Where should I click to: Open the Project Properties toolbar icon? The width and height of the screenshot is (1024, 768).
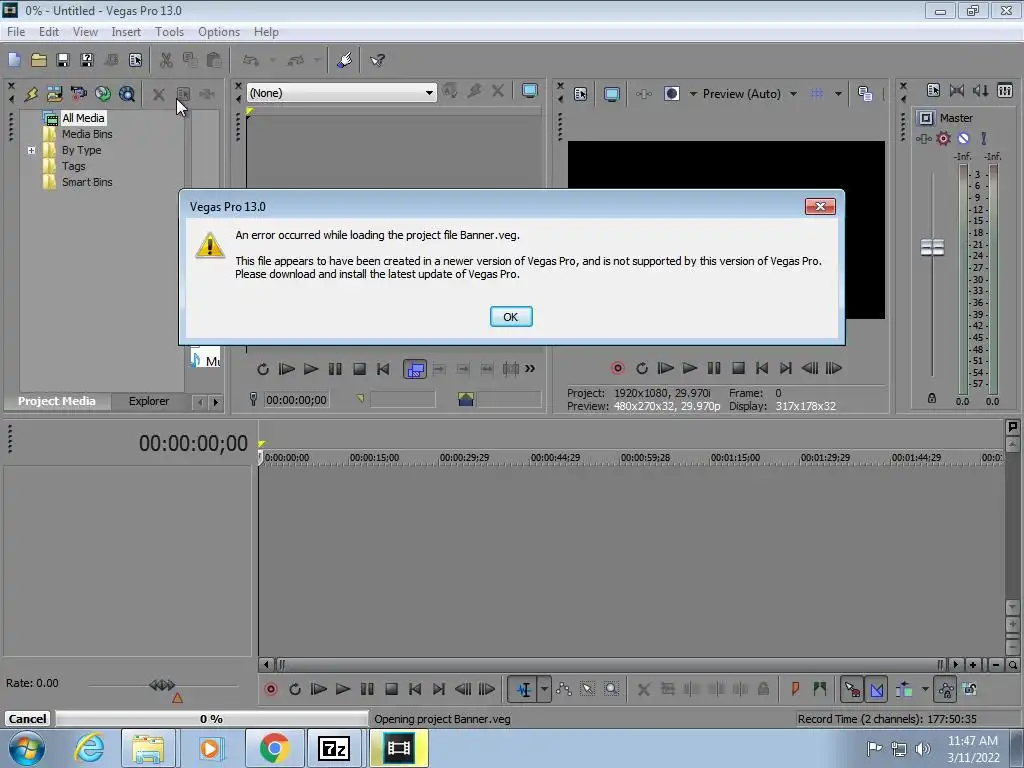[x=135, y=60]
